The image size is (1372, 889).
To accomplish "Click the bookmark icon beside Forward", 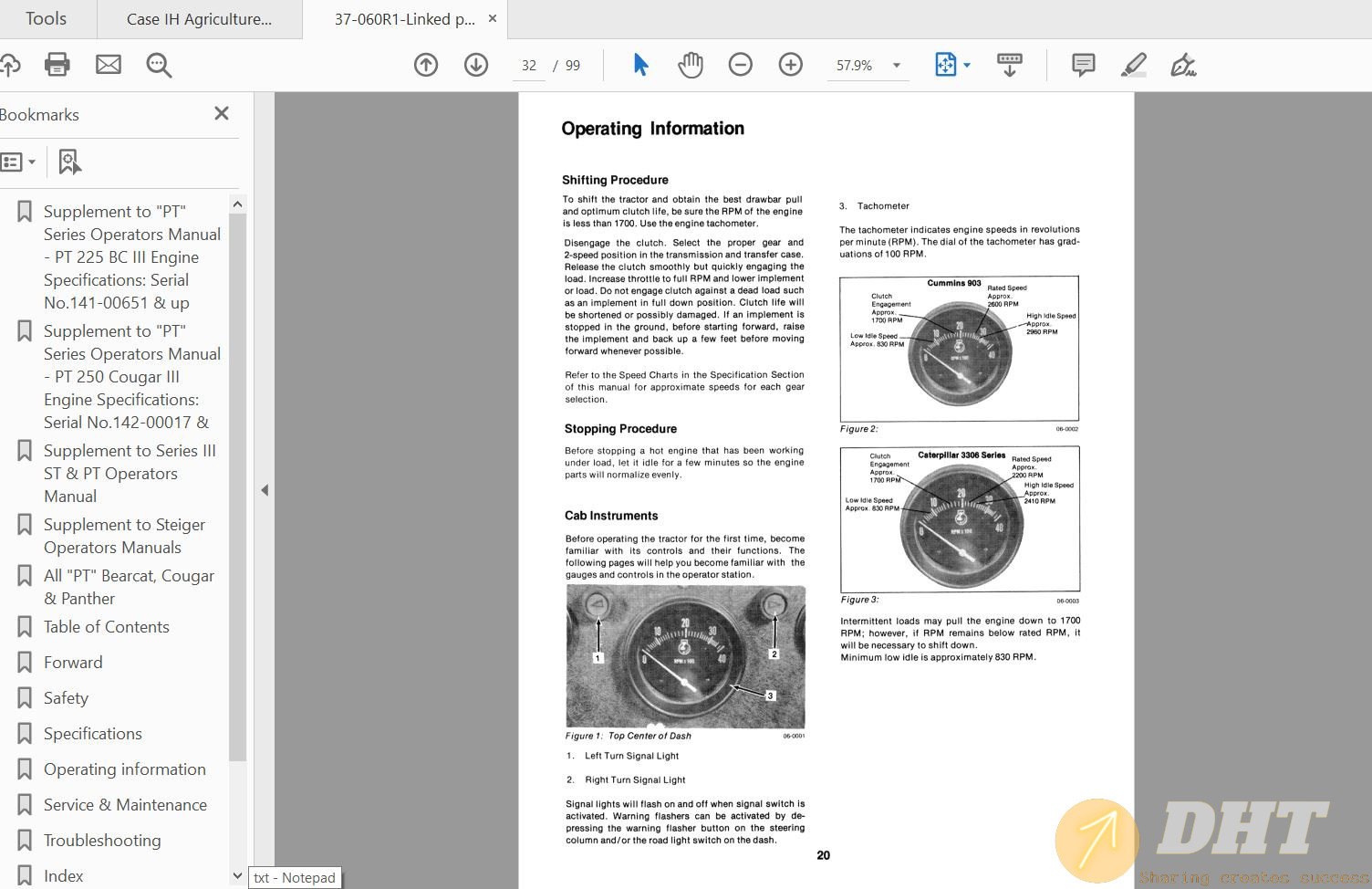I will pyautogui.click(x=26, y=663).
